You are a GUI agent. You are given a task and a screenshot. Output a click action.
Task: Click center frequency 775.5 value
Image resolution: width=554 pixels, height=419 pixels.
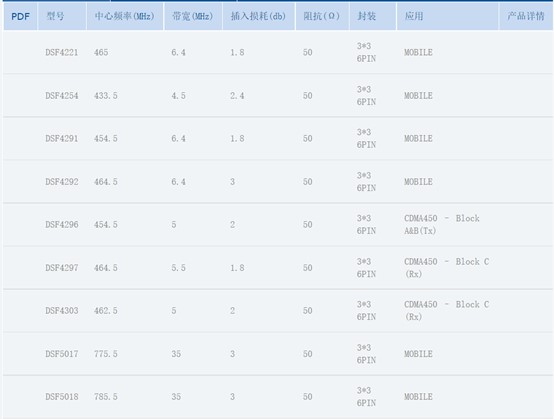coord(106,354)
